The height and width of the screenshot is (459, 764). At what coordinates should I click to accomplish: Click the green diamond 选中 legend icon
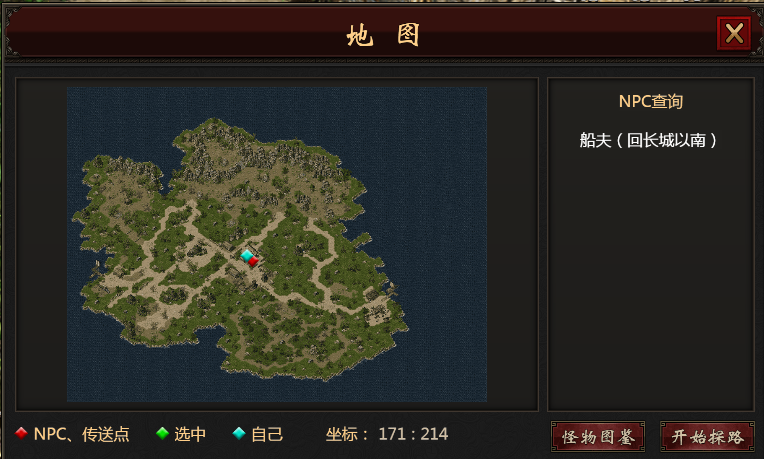[x=162, y=433]
